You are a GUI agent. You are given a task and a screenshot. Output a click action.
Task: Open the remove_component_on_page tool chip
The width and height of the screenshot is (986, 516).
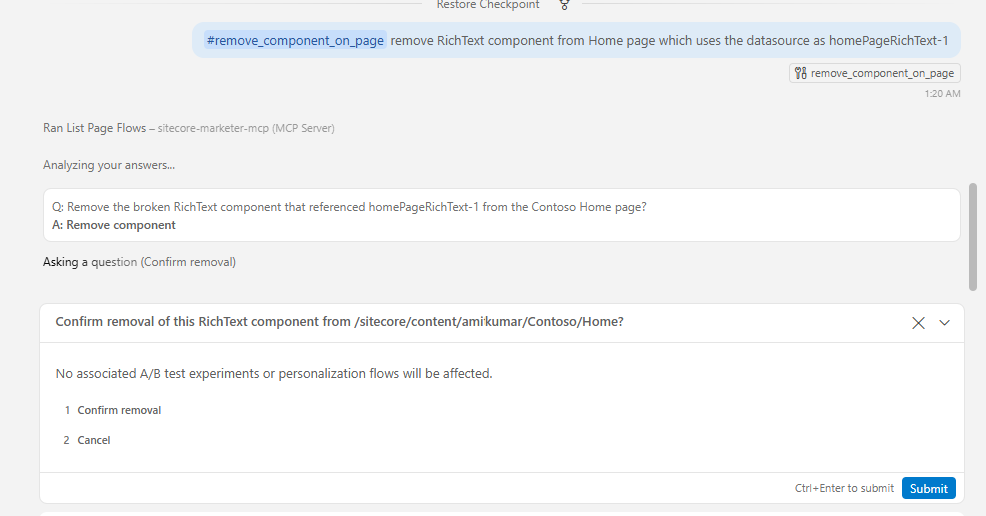(x=875, y=73)
